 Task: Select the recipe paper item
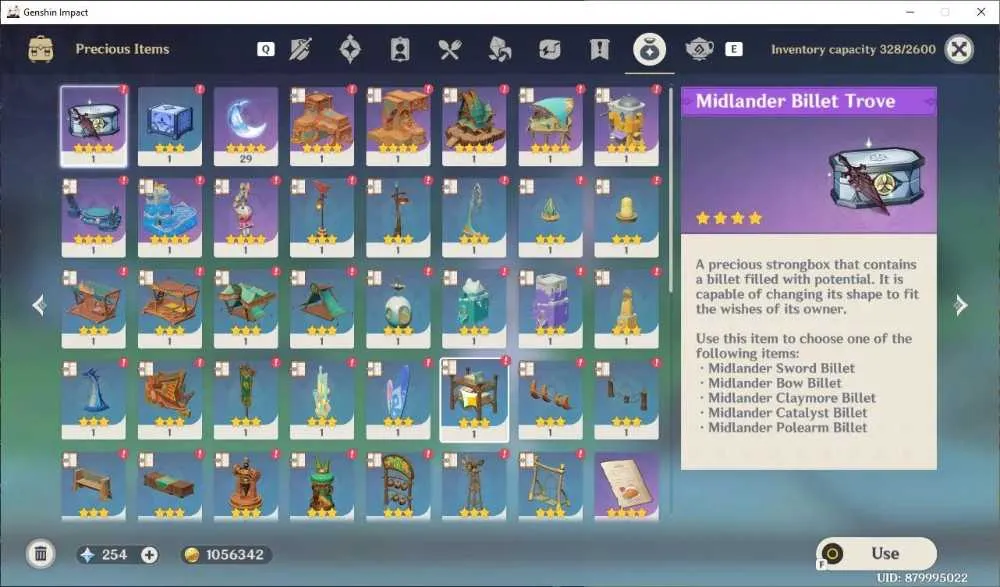[626, 485]
